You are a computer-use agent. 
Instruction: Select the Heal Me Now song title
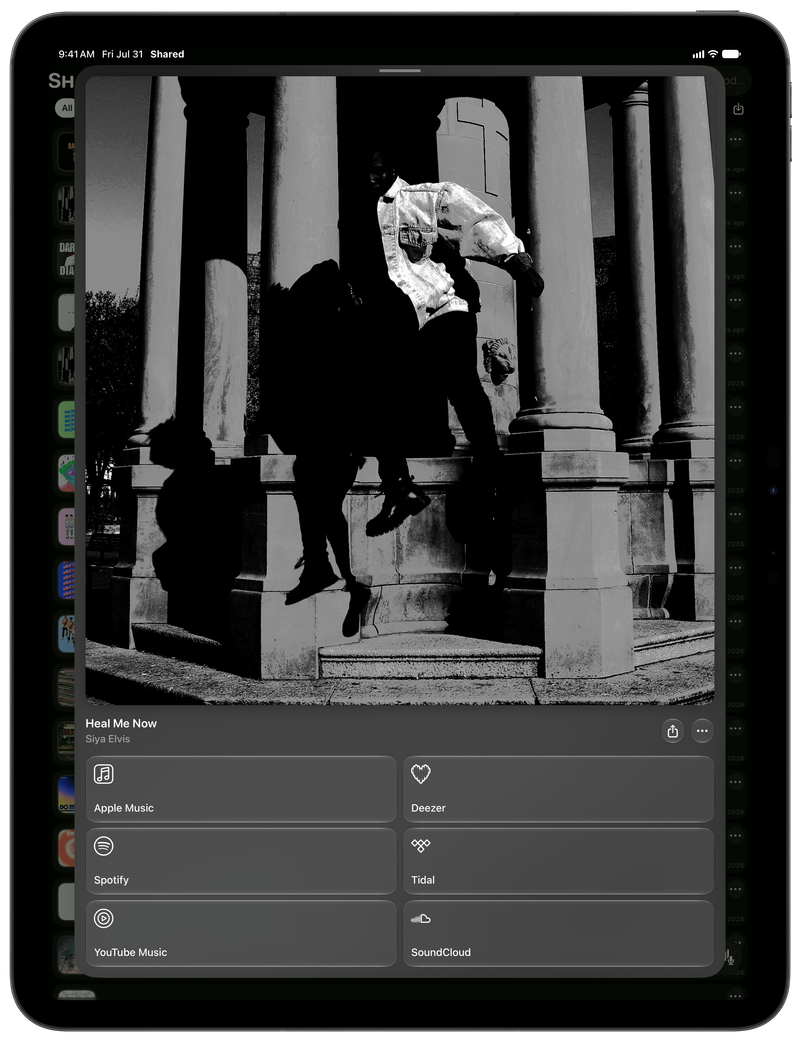[121, 724]
